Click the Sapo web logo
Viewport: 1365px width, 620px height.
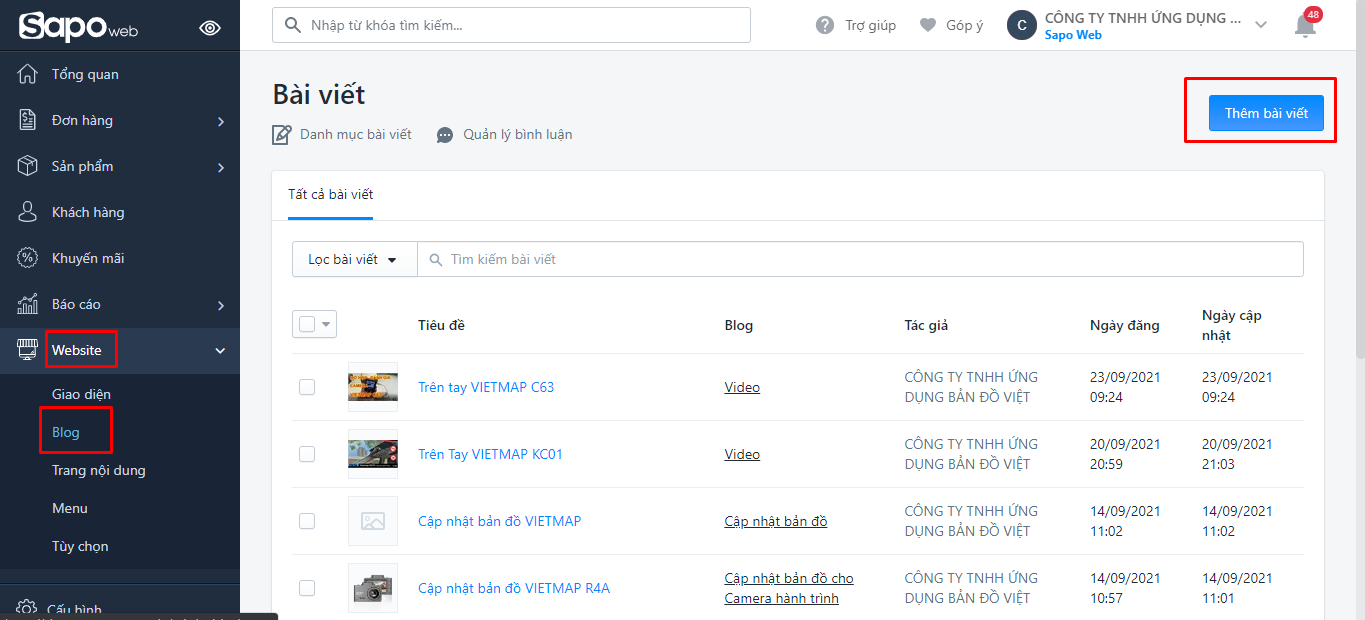(78, 27)
